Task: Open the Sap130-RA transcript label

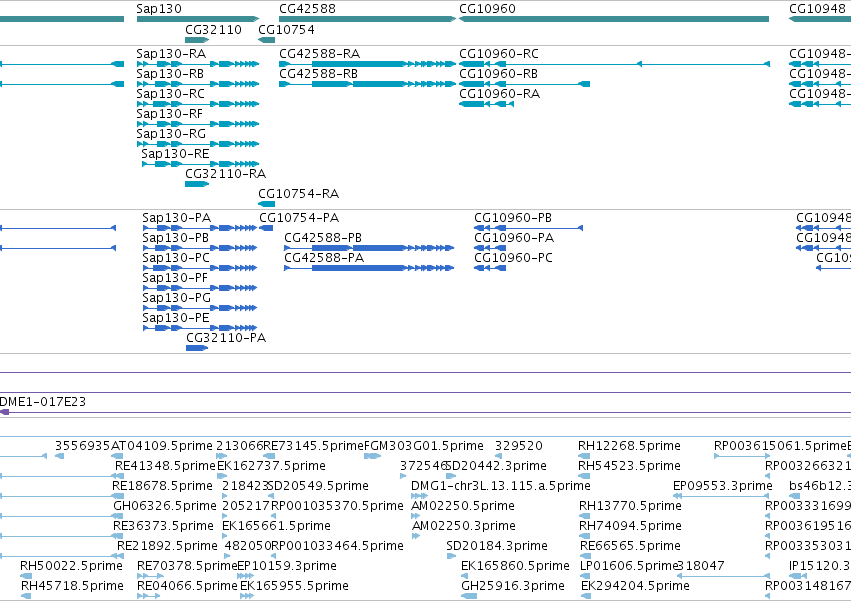Action: pyautogui.click(x=171, y=54)
